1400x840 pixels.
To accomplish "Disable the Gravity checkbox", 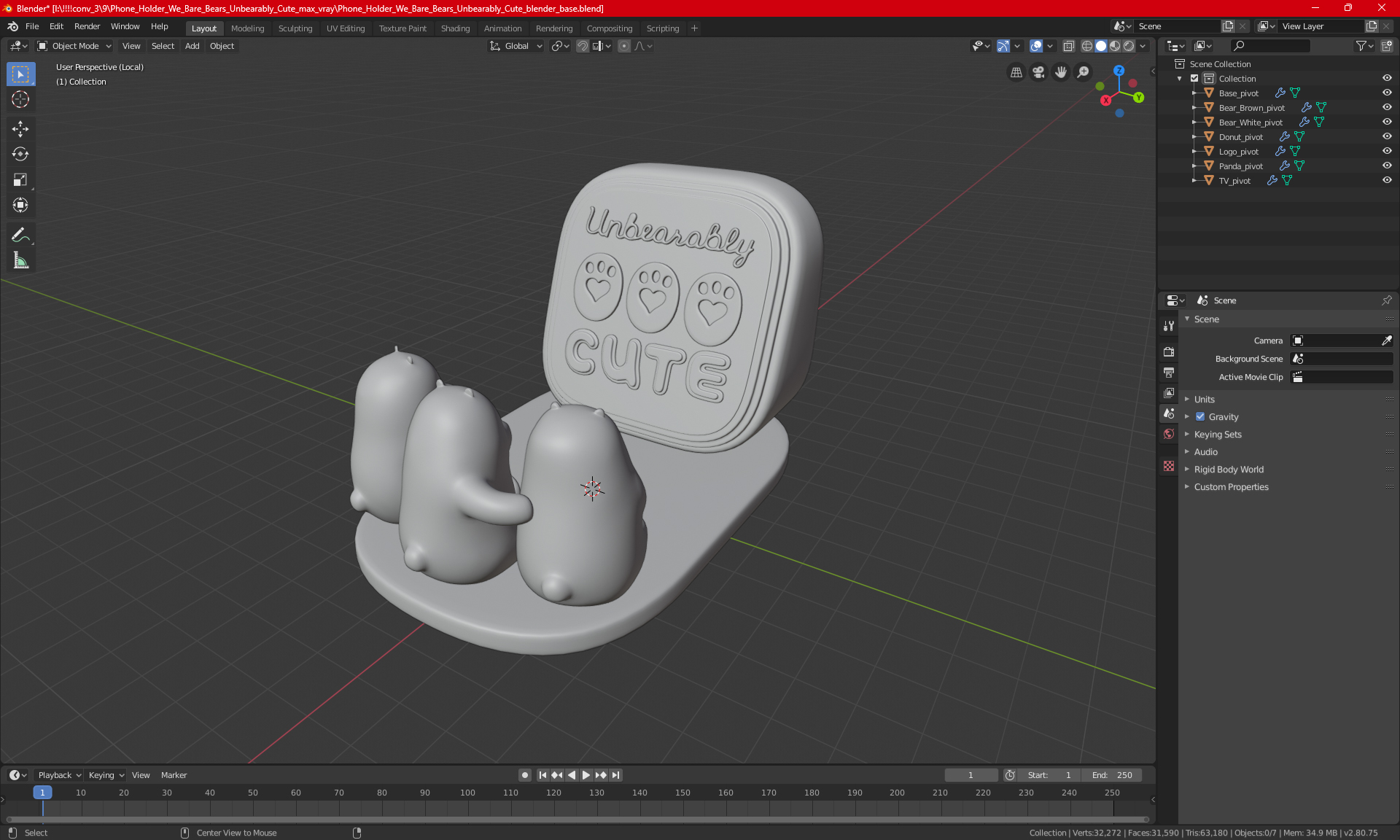I will (x=1200, y=417).
